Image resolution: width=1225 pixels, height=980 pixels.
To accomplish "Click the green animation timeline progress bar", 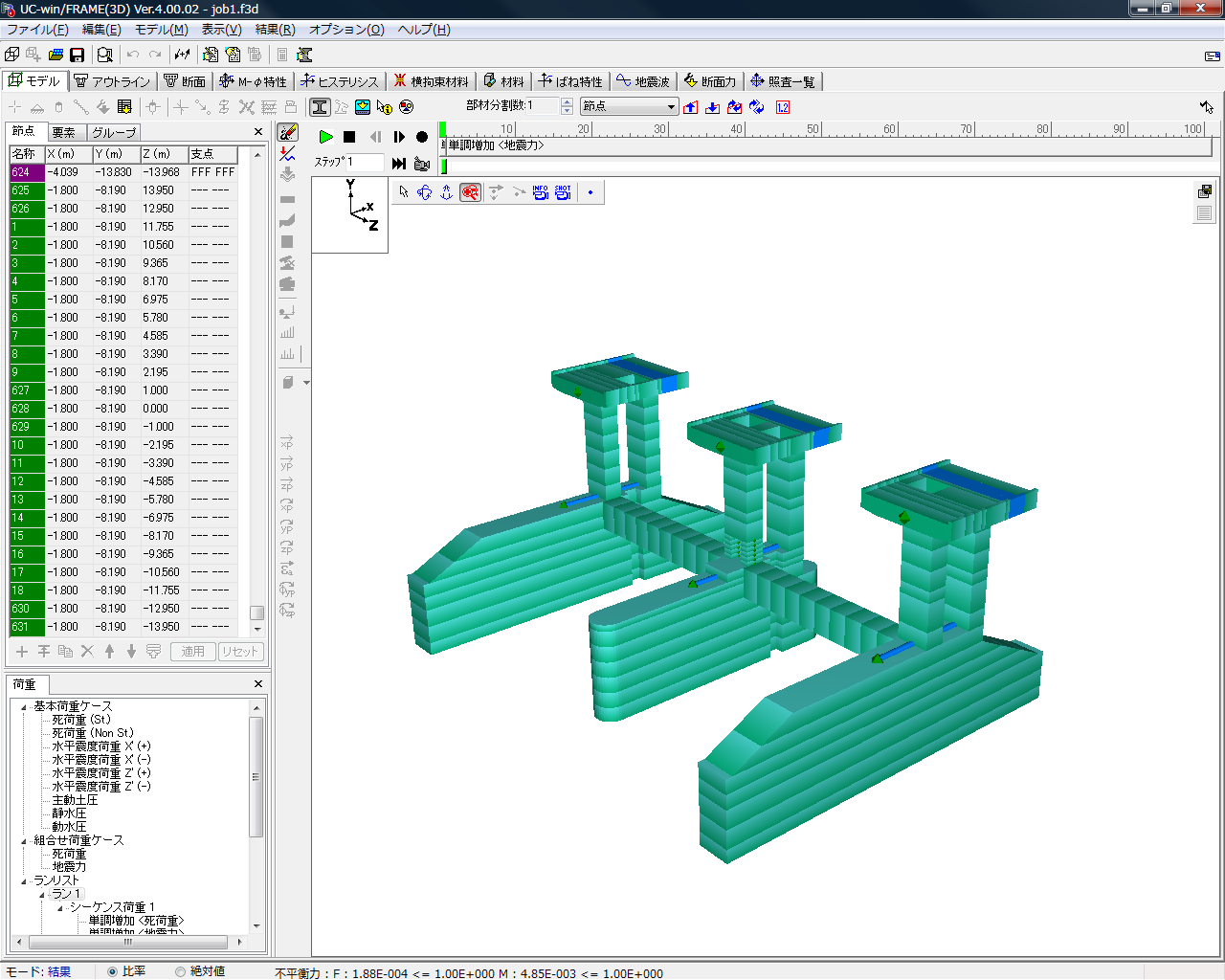I will click(x=443, y=167).
